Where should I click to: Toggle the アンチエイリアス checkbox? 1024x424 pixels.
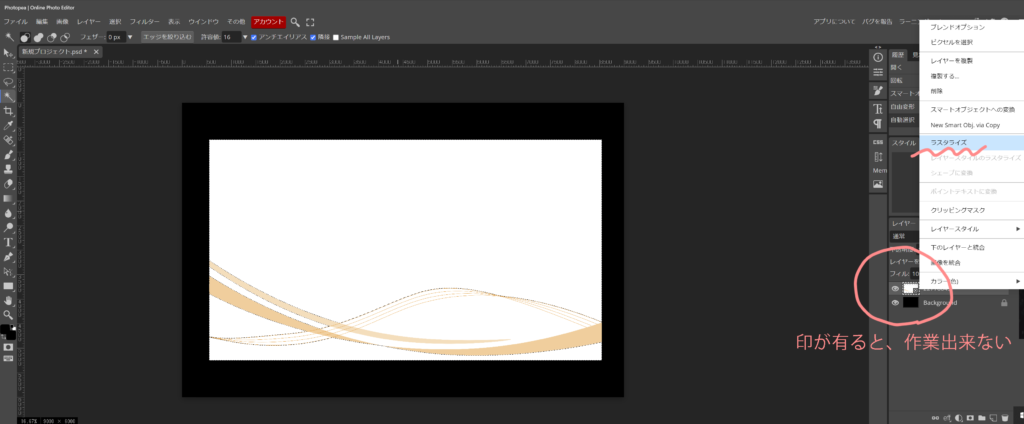255,37
